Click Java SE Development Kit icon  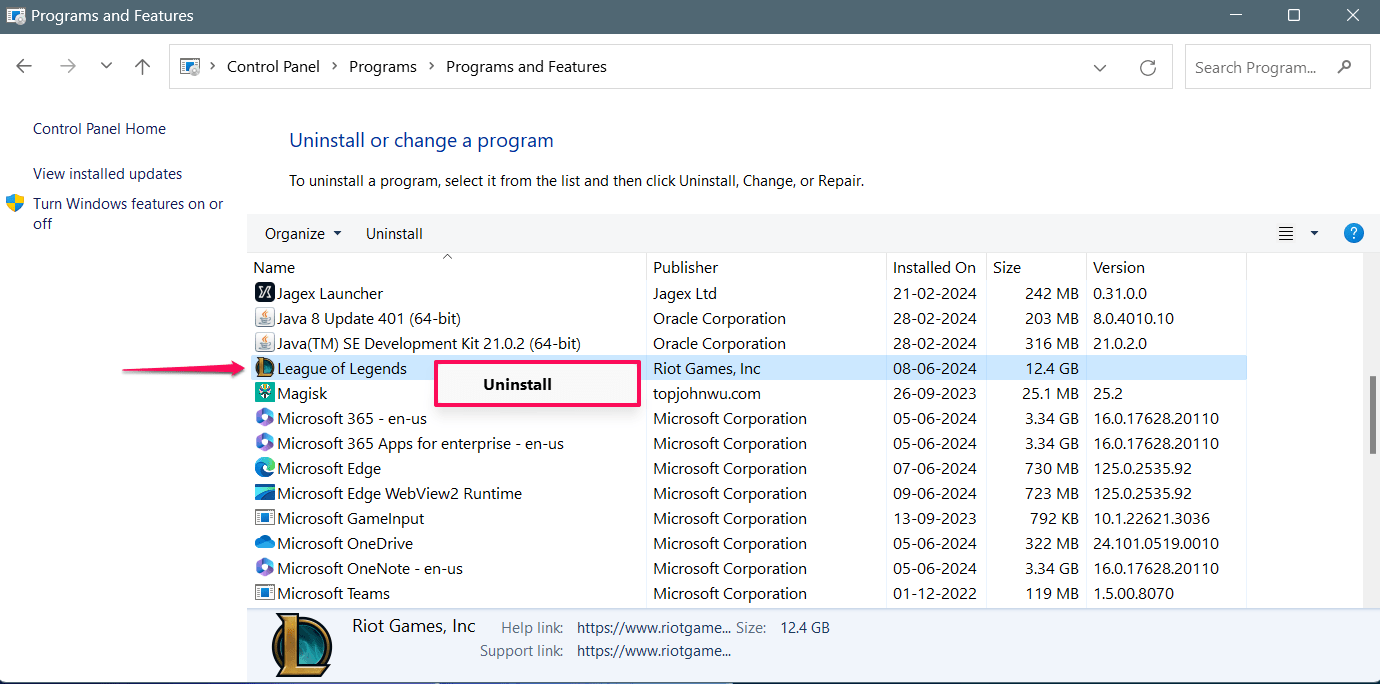[264, 343]
